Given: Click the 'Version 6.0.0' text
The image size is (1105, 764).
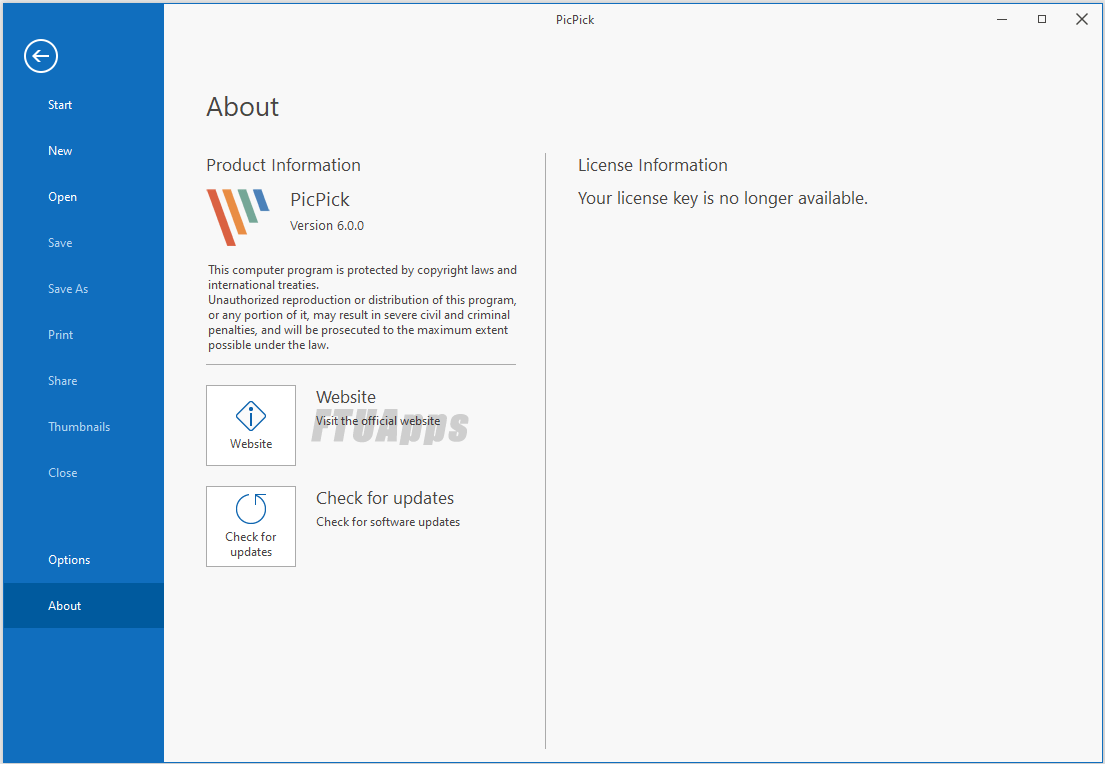Looking at the screenshot, I should click(x=327, y=226).
